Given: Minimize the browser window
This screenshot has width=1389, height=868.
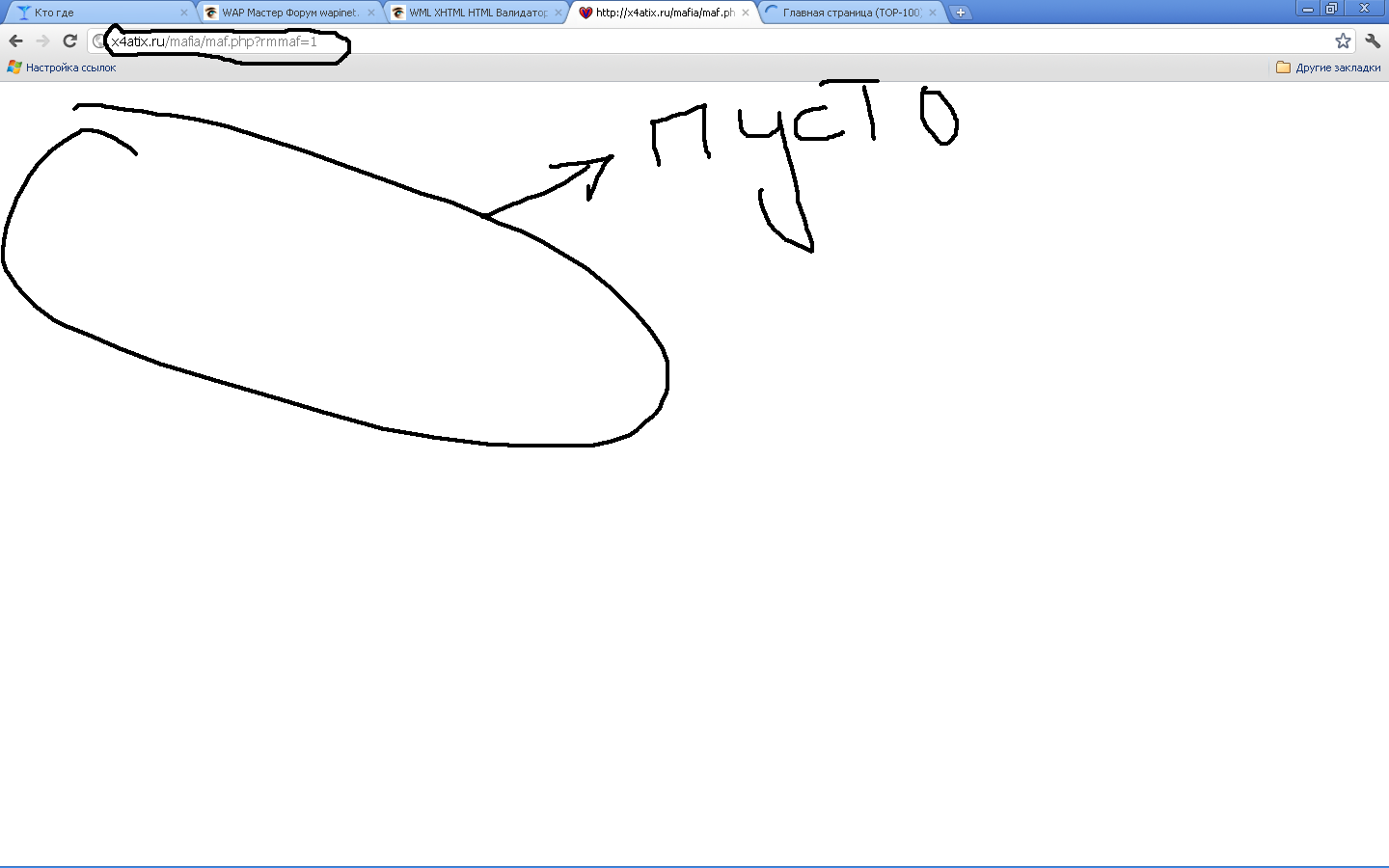Looking at the screenshot, I should (x=1308, y=9).
